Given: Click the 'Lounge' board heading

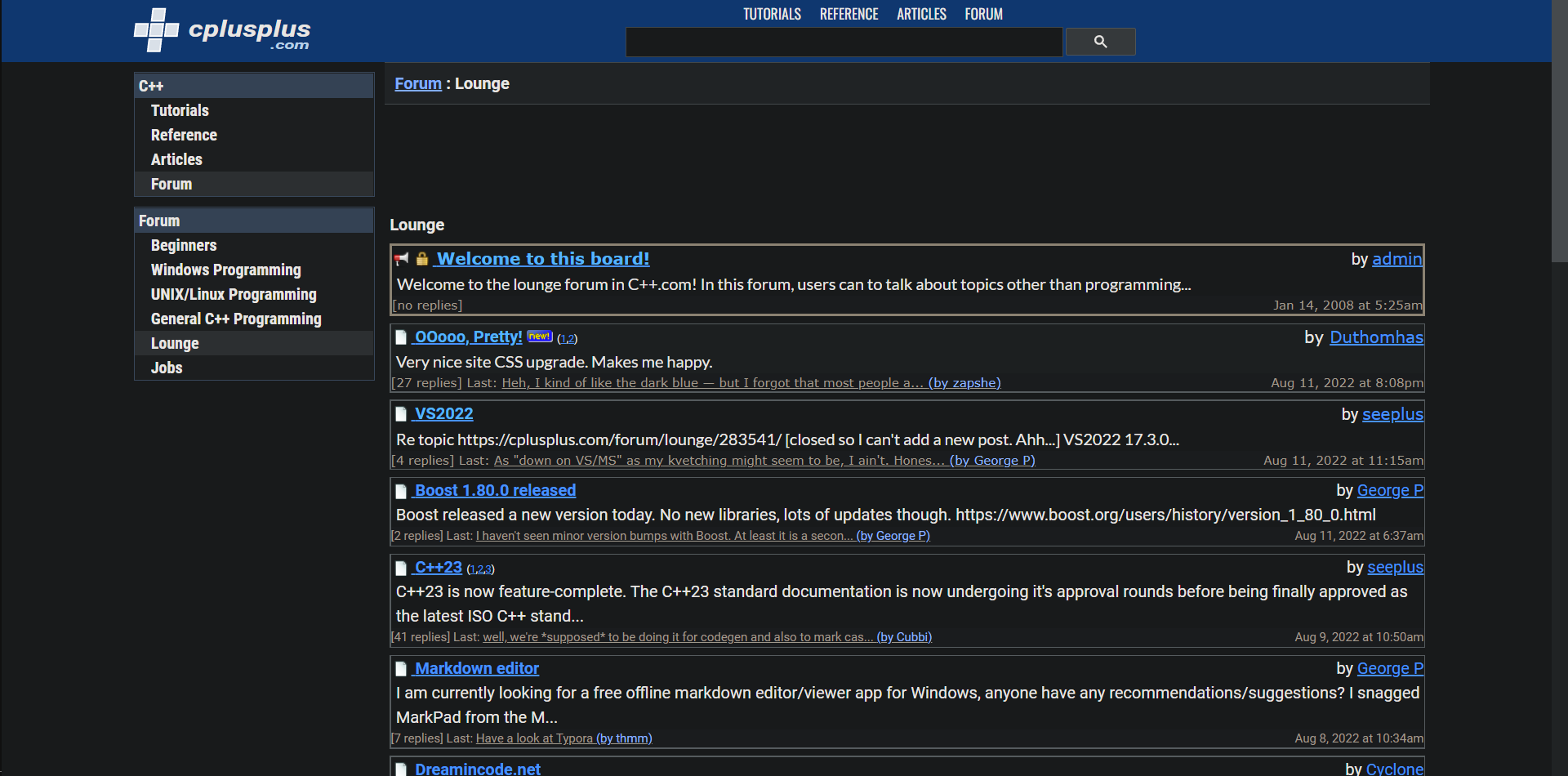Looking at the screenshot, I should (x=416, y=225).
